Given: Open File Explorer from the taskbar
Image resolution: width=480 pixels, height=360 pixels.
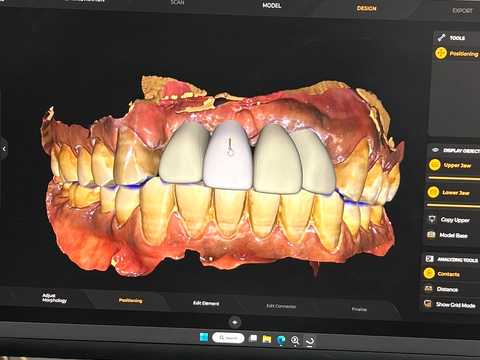Looking at the screenshot, I should 267,339.
